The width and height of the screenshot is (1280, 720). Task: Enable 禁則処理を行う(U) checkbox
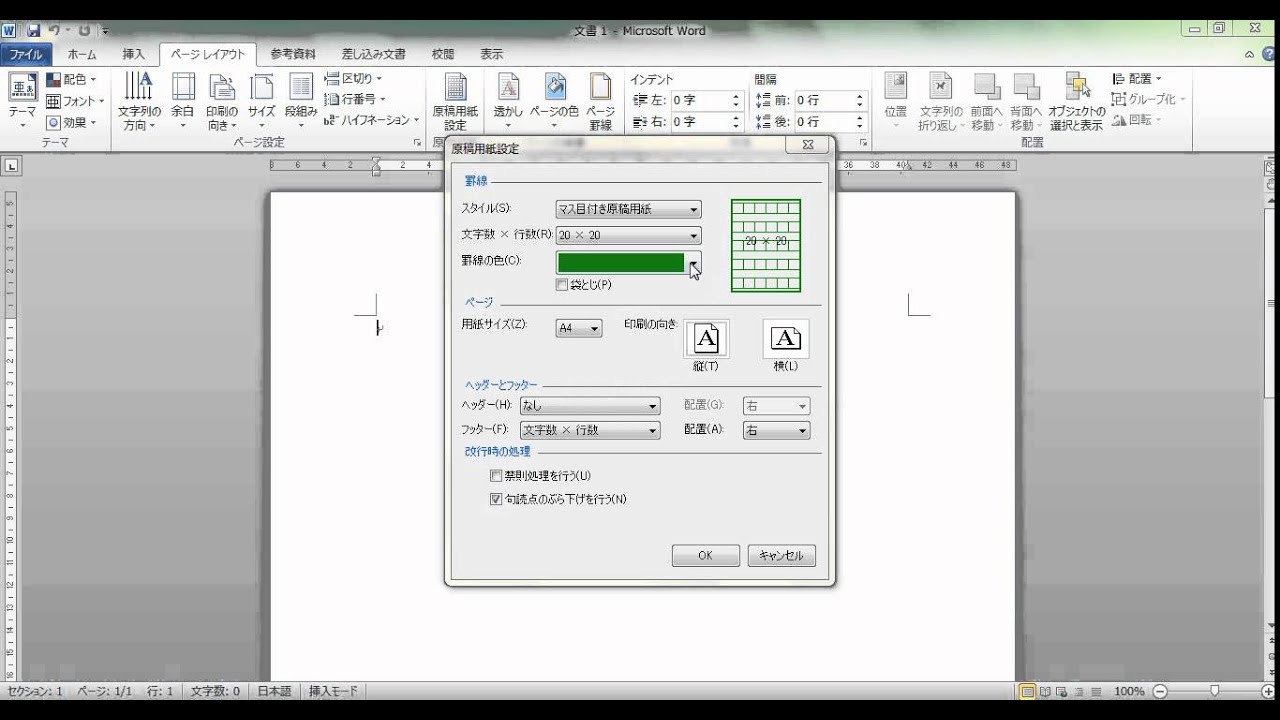point(496,476)
